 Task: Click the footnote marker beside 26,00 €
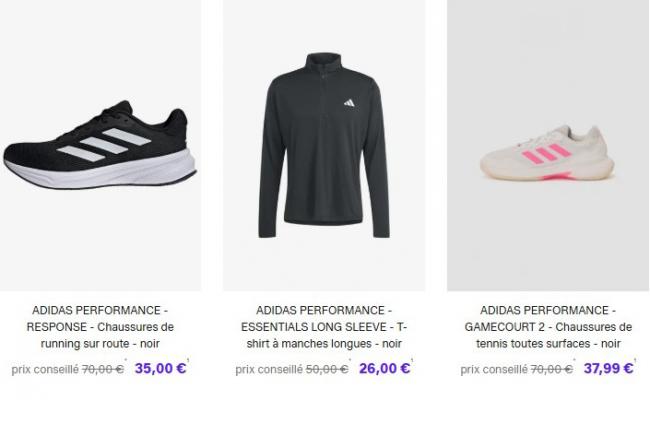(x=412, y=360)
